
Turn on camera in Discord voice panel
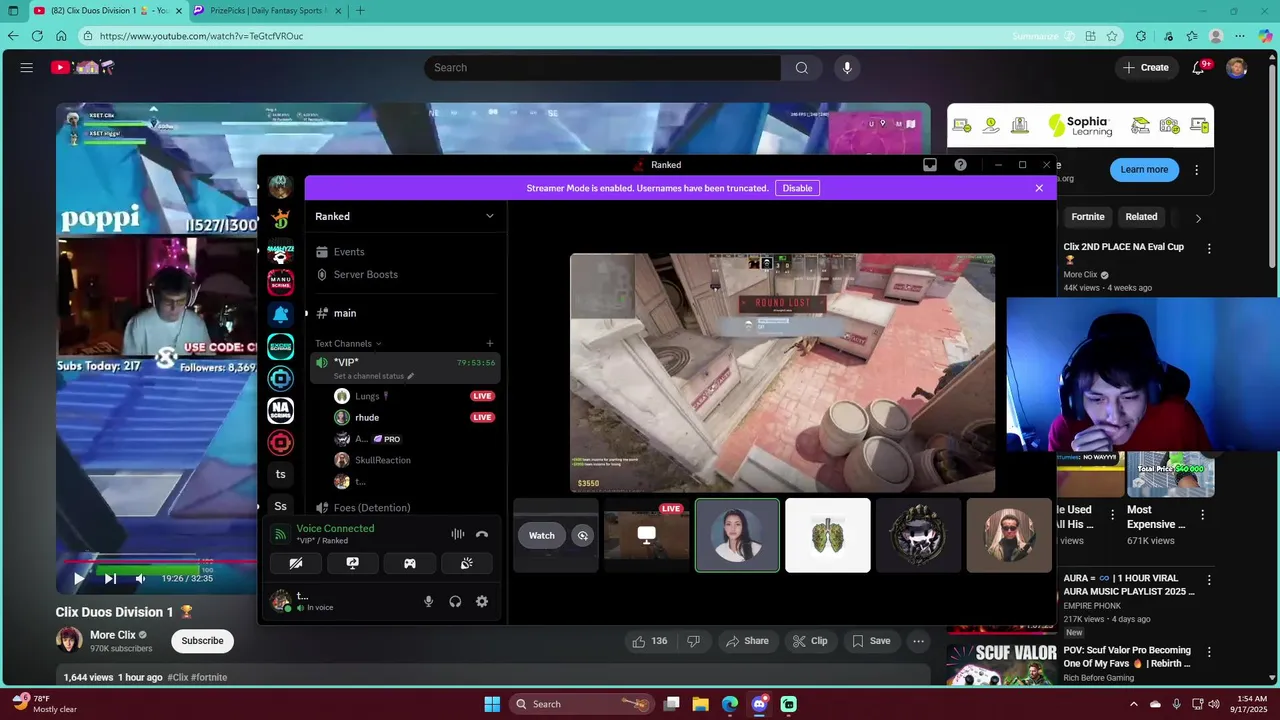pyautogui.click(x=296, y=563)
